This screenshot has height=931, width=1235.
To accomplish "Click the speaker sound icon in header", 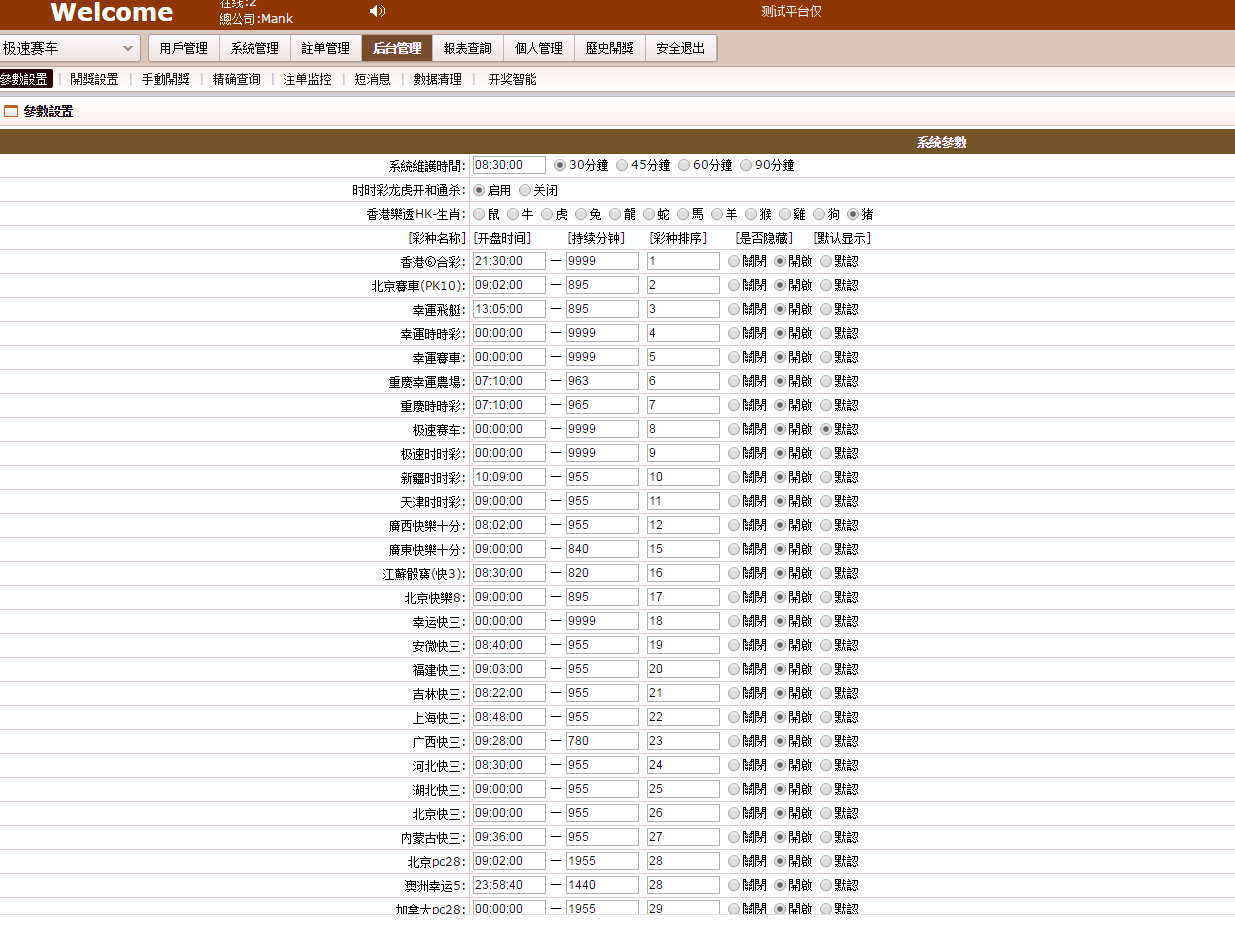I will (377, 12).
